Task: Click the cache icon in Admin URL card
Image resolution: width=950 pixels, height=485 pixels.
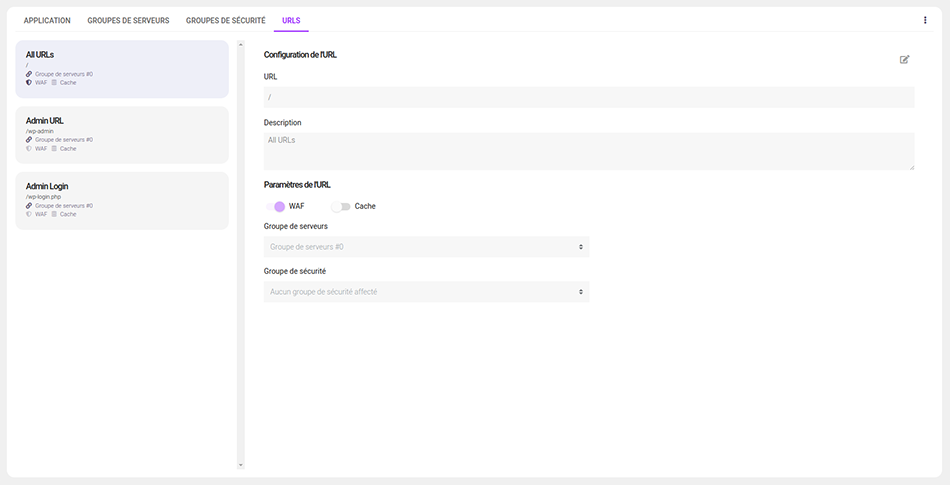Action: [x=54, y=148]
